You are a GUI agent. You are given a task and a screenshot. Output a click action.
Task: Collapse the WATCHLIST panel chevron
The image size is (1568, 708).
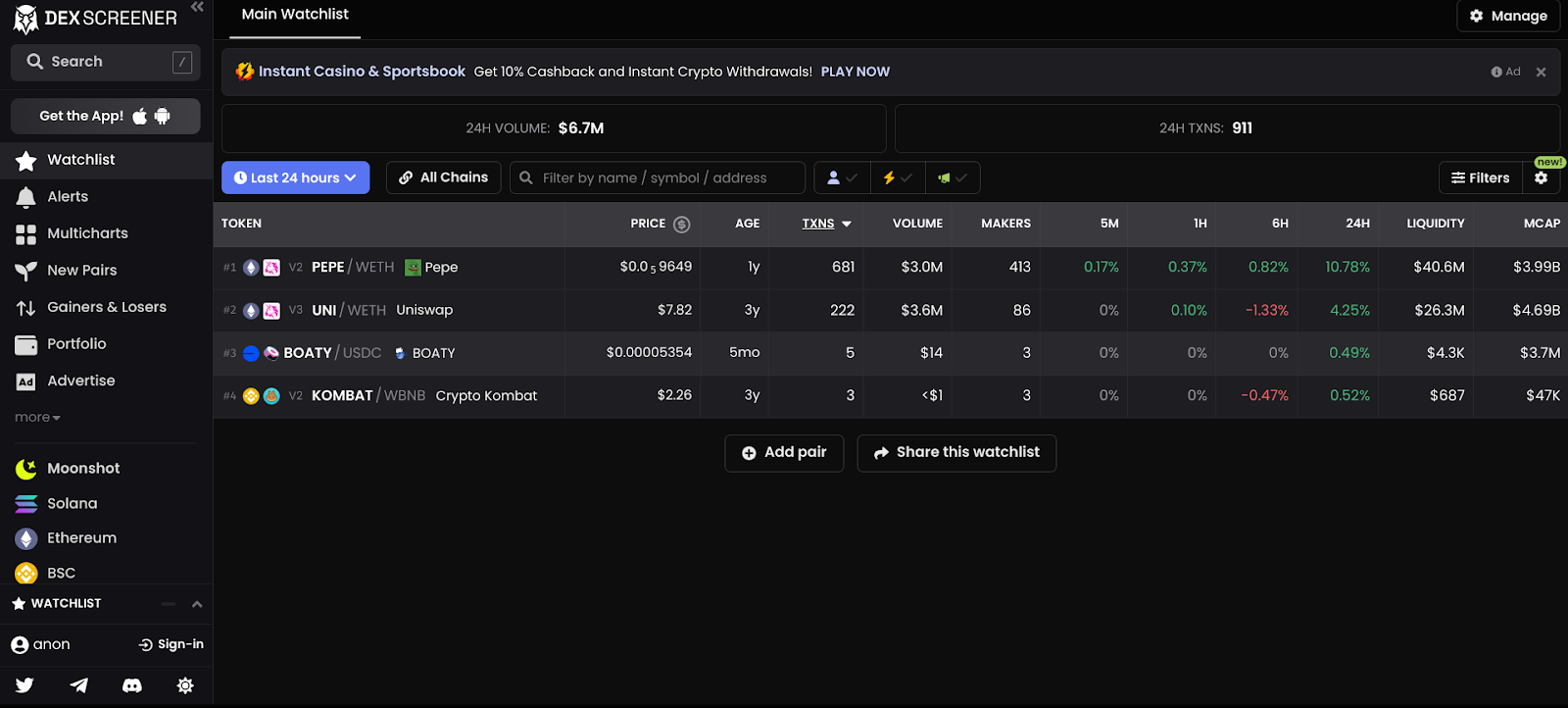(x=197, y=604)
